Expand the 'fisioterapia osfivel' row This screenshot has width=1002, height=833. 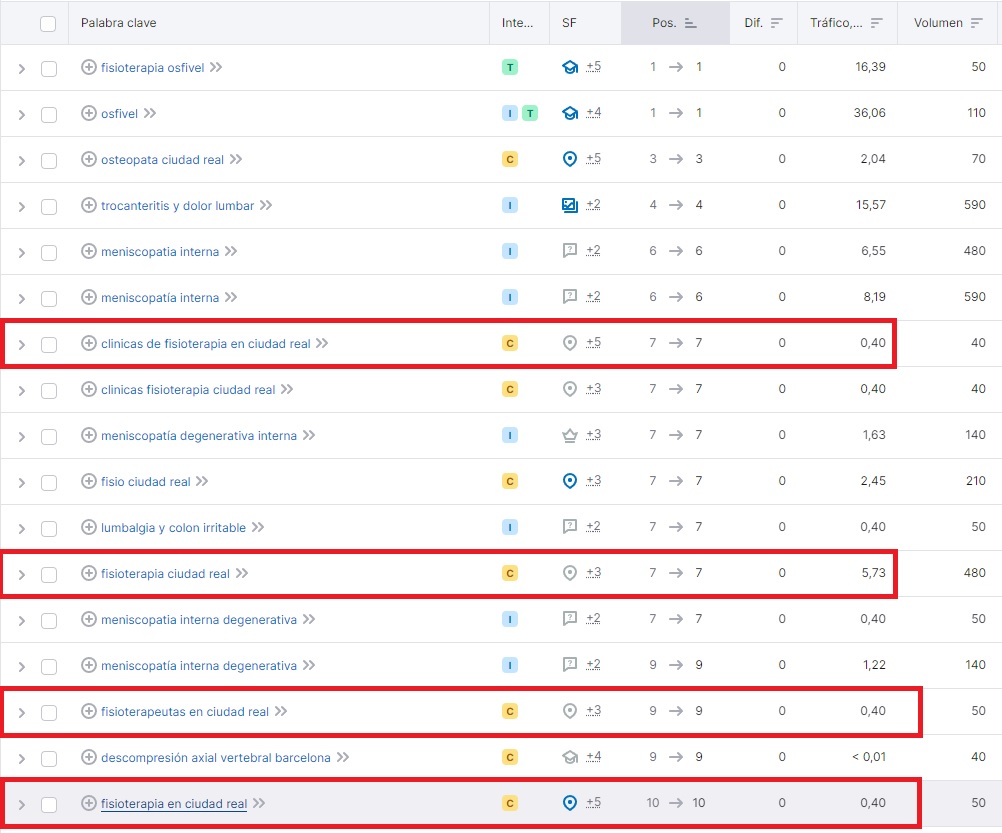(21, 68)
